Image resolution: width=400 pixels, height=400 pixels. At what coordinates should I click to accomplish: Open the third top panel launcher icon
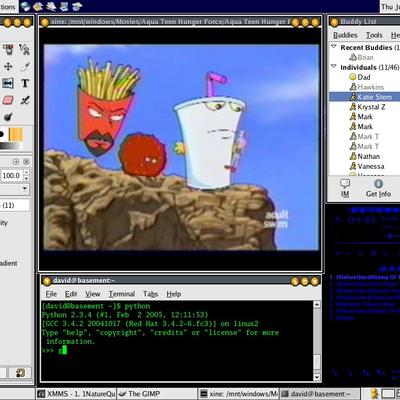(51, 6)
